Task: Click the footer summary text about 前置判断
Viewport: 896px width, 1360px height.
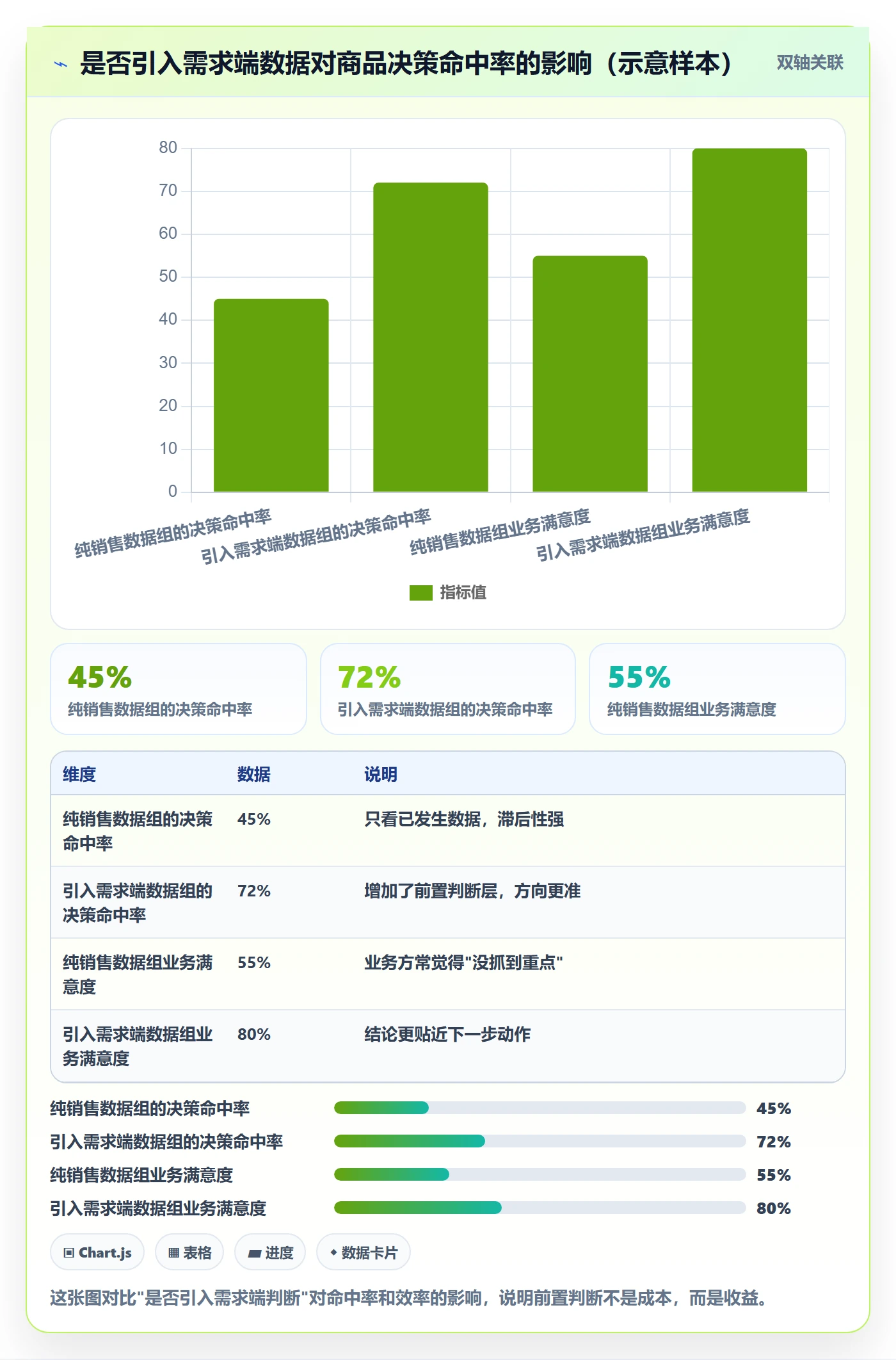Action: (x=409, y=1299)
